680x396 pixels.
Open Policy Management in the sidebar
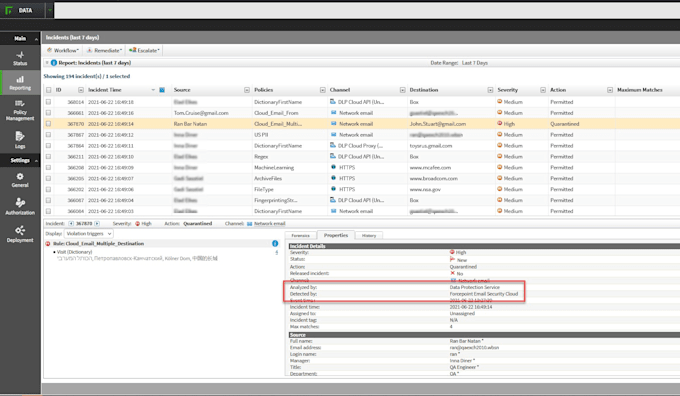click(x=20, y=110)
